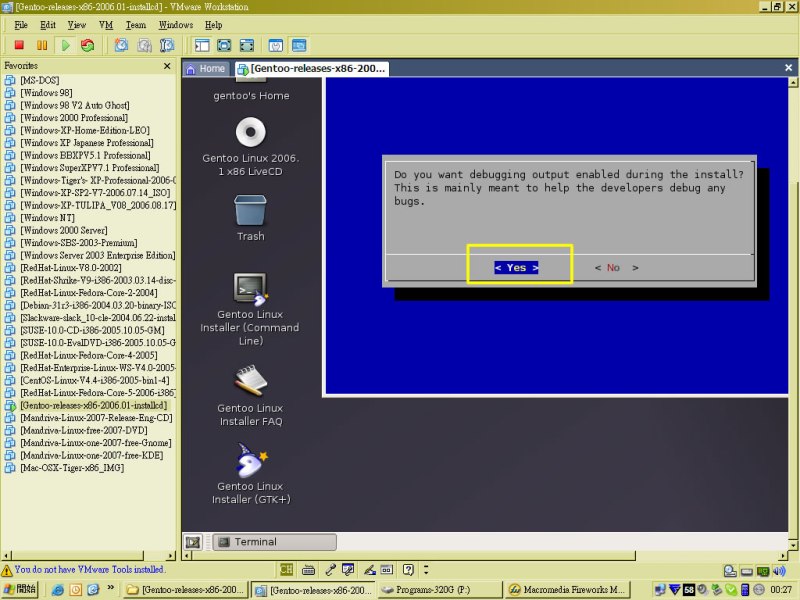Open the Windows menu
Viewport: 800px width, 600px height.
point(176,25)
